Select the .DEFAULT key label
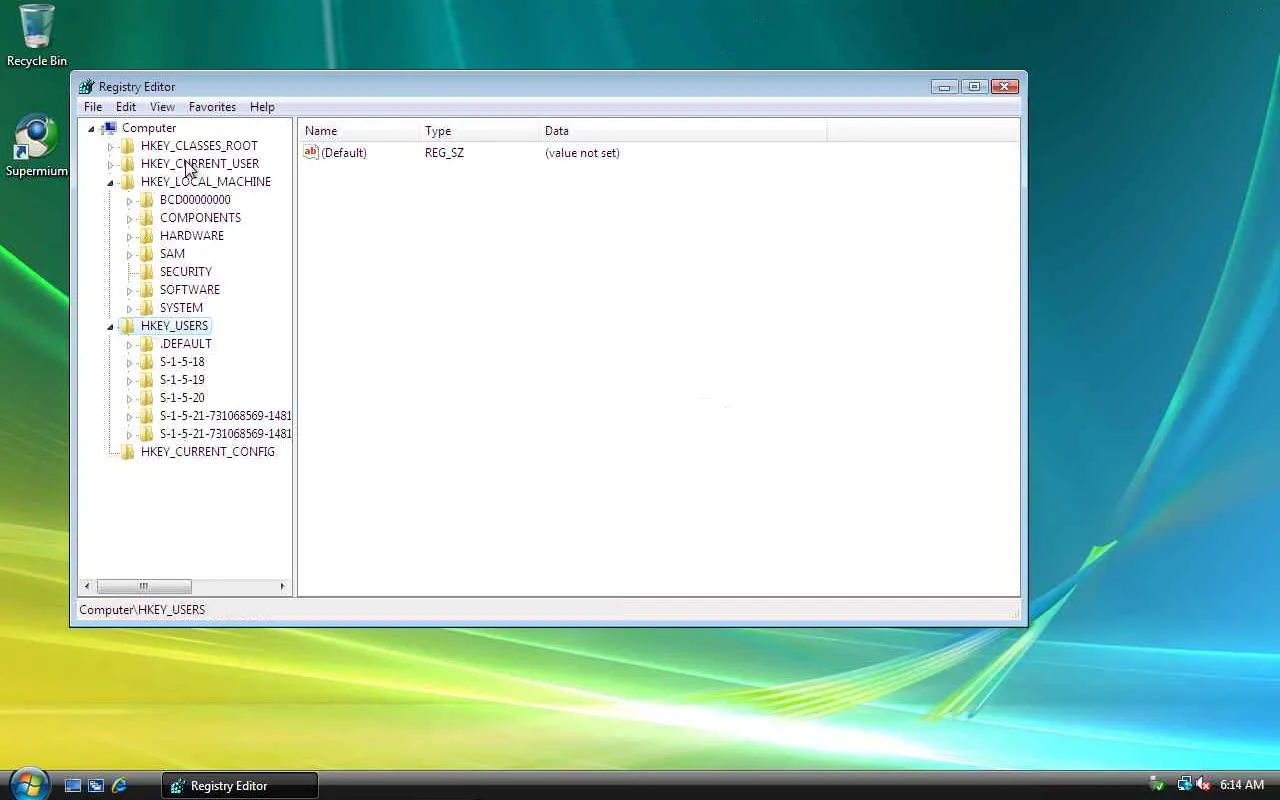Image resolution: width=1280 pixels, height=800 pixels. tap(186, 344)
